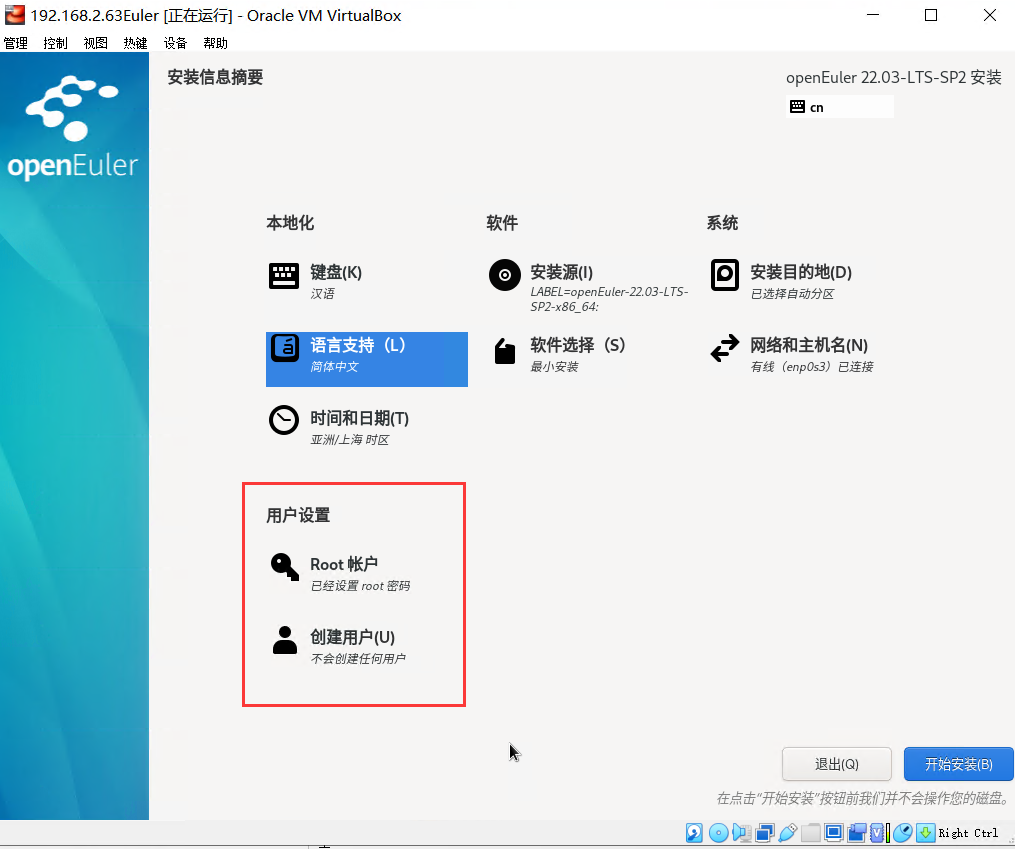Click the 软件选择 (S) label
This screenshot has width=1015, height=849.
tap(577, 345)
